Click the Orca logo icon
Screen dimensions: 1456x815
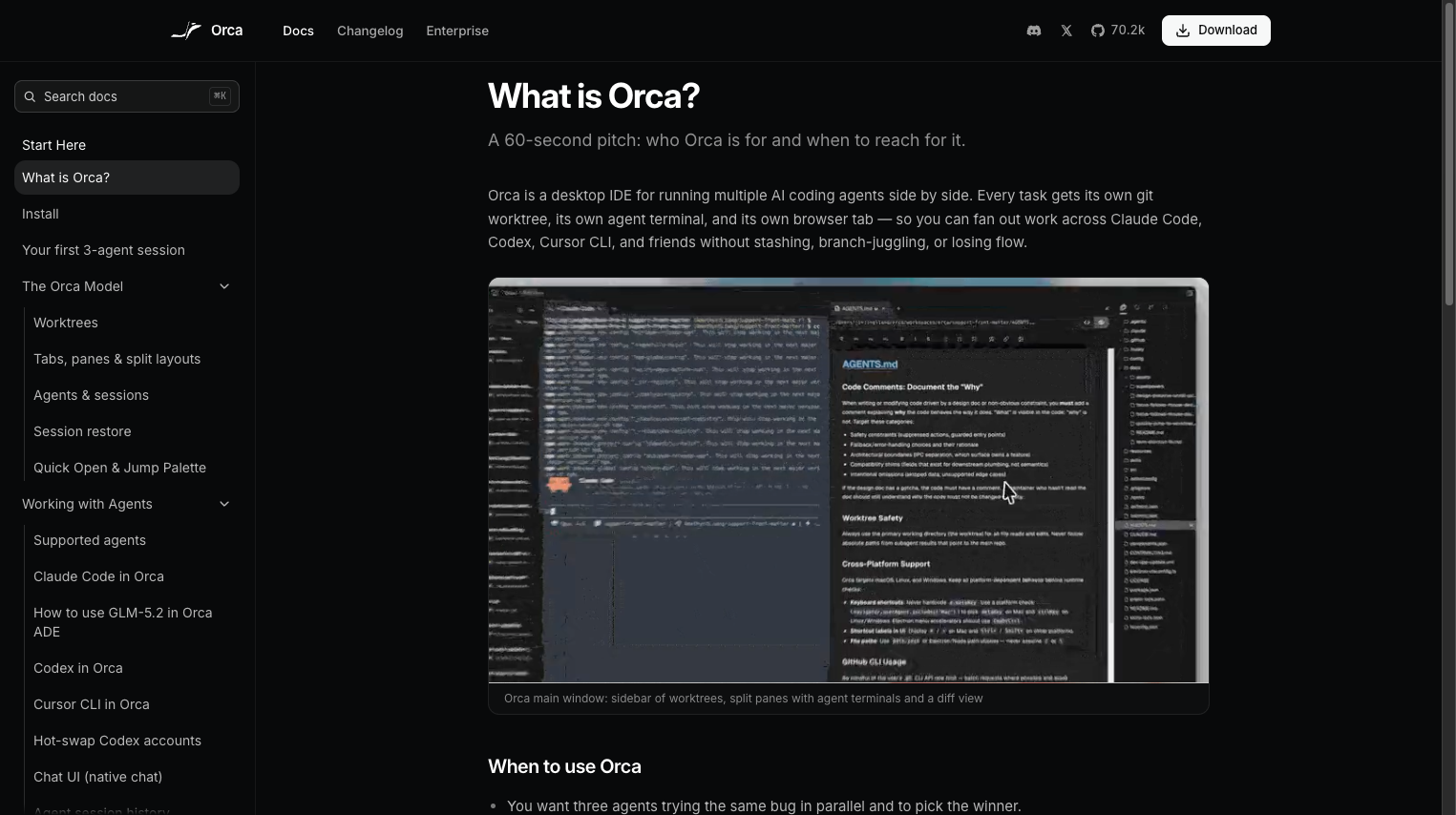tap(186, 31)
